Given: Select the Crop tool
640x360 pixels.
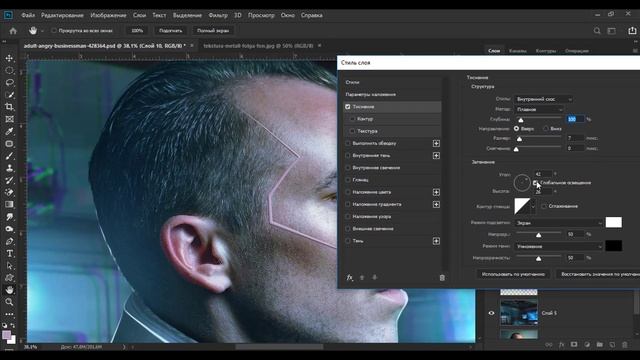Looking at the screenshot, I should (x=9, y=107).
